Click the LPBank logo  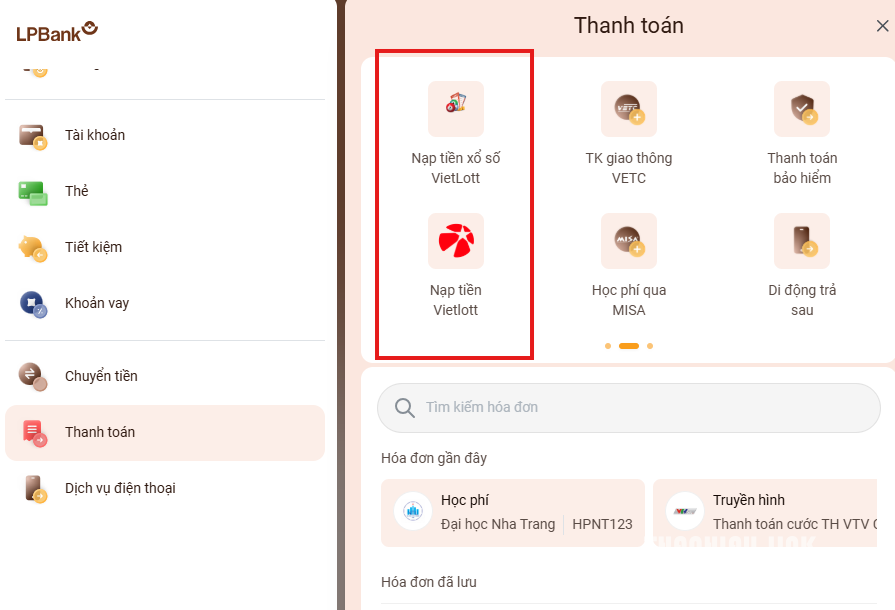[57, 32]
